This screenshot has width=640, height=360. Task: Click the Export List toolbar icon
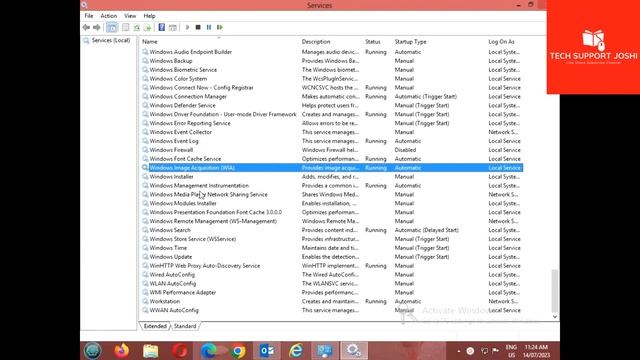coord(147,27)
